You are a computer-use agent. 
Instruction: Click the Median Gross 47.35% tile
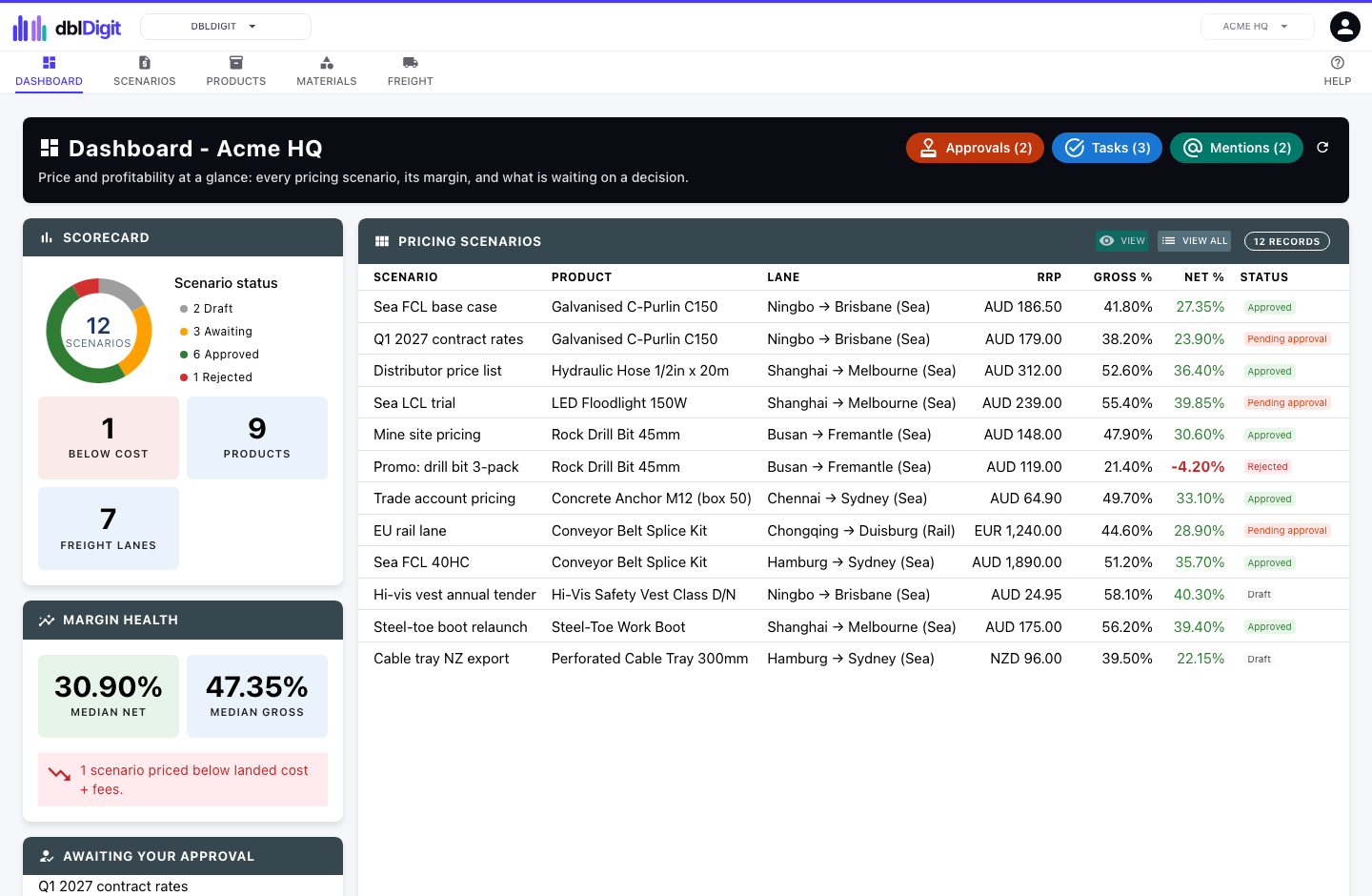pyautogui.click(x=257, y=696)
